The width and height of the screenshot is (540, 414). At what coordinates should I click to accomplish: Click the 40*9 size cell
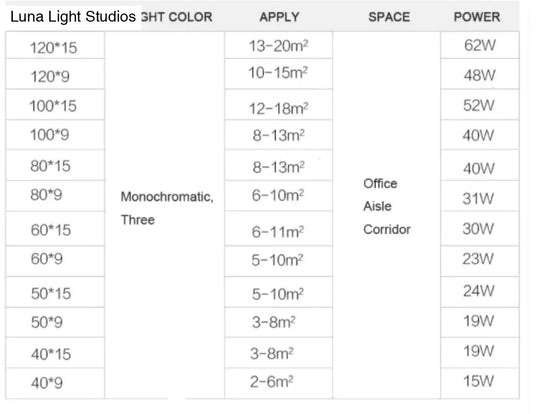point(55,383)
